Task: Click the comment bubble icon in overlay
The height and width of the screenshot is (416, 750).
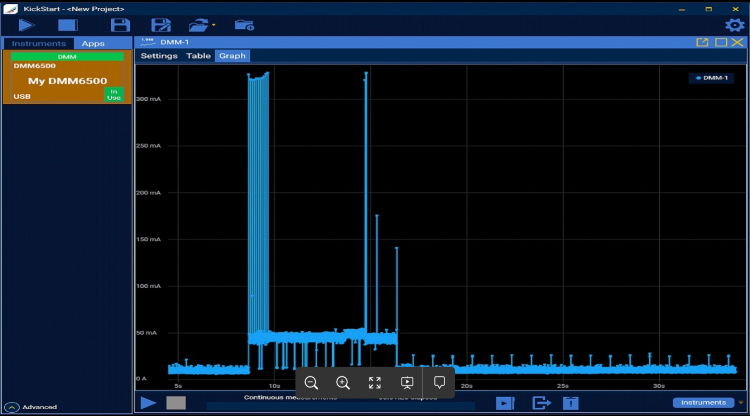Action: coord(439,382)
